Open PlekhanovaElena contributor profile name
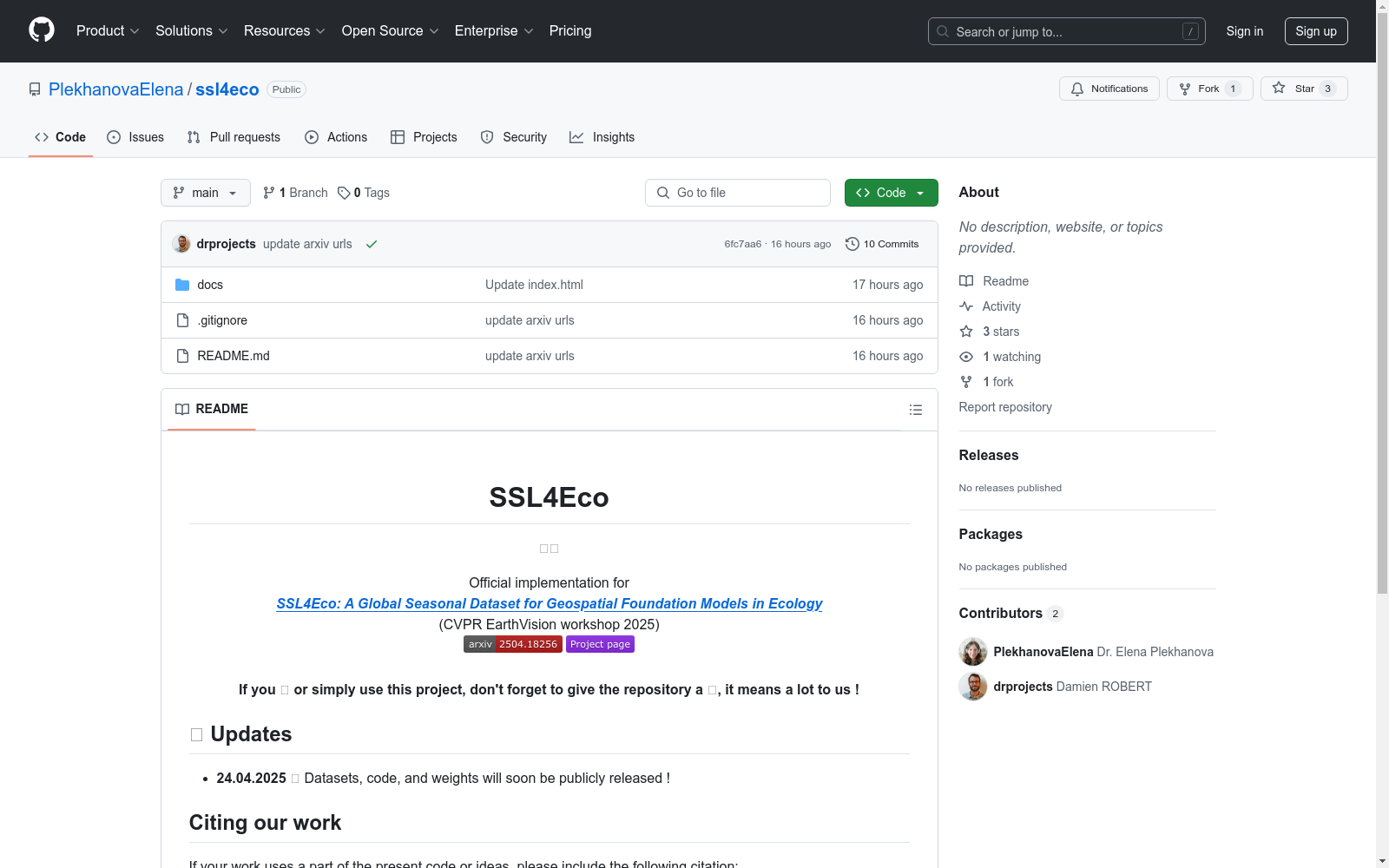The image size is (1389, 868). (1043, 652)
